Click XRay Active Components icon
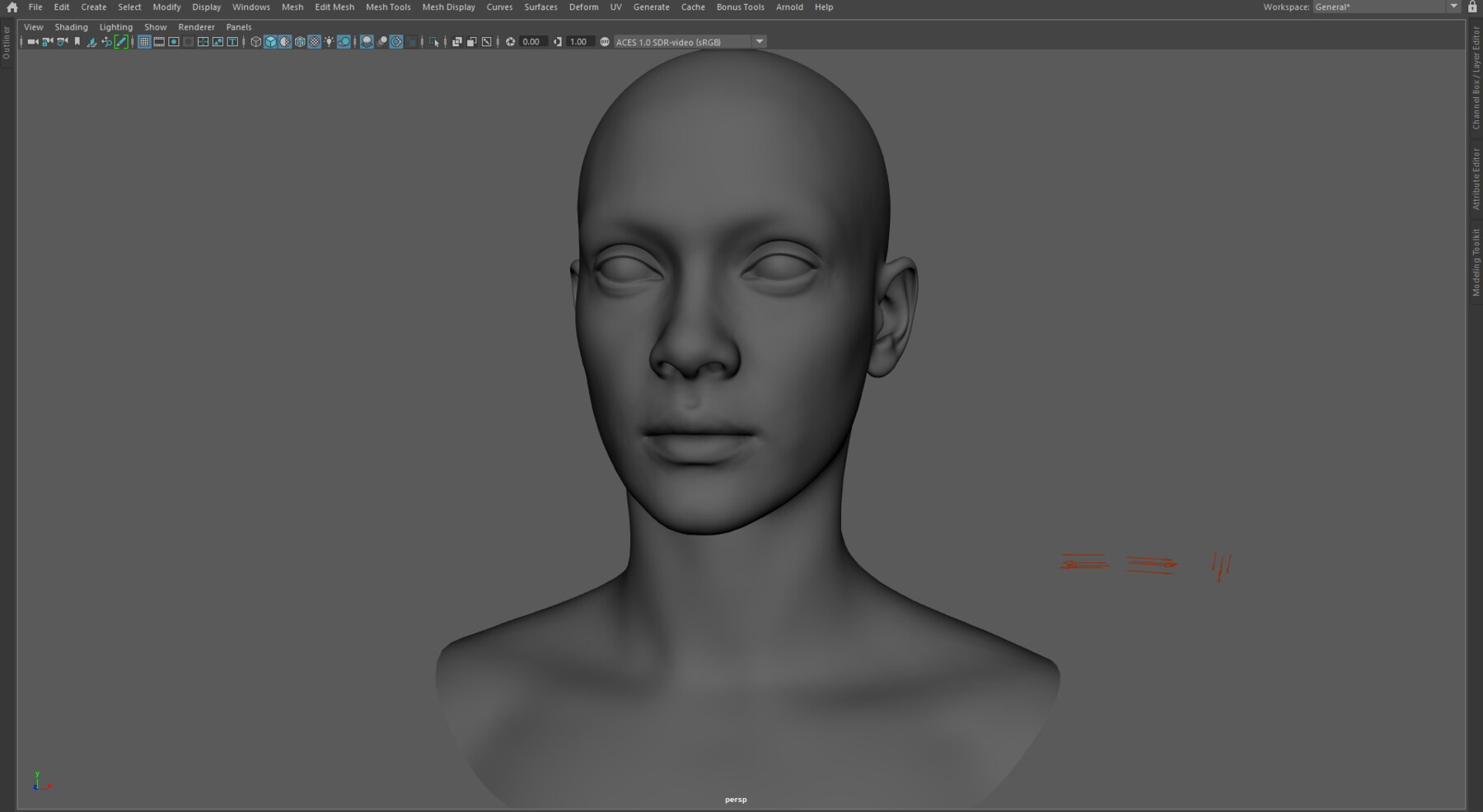 472,42
